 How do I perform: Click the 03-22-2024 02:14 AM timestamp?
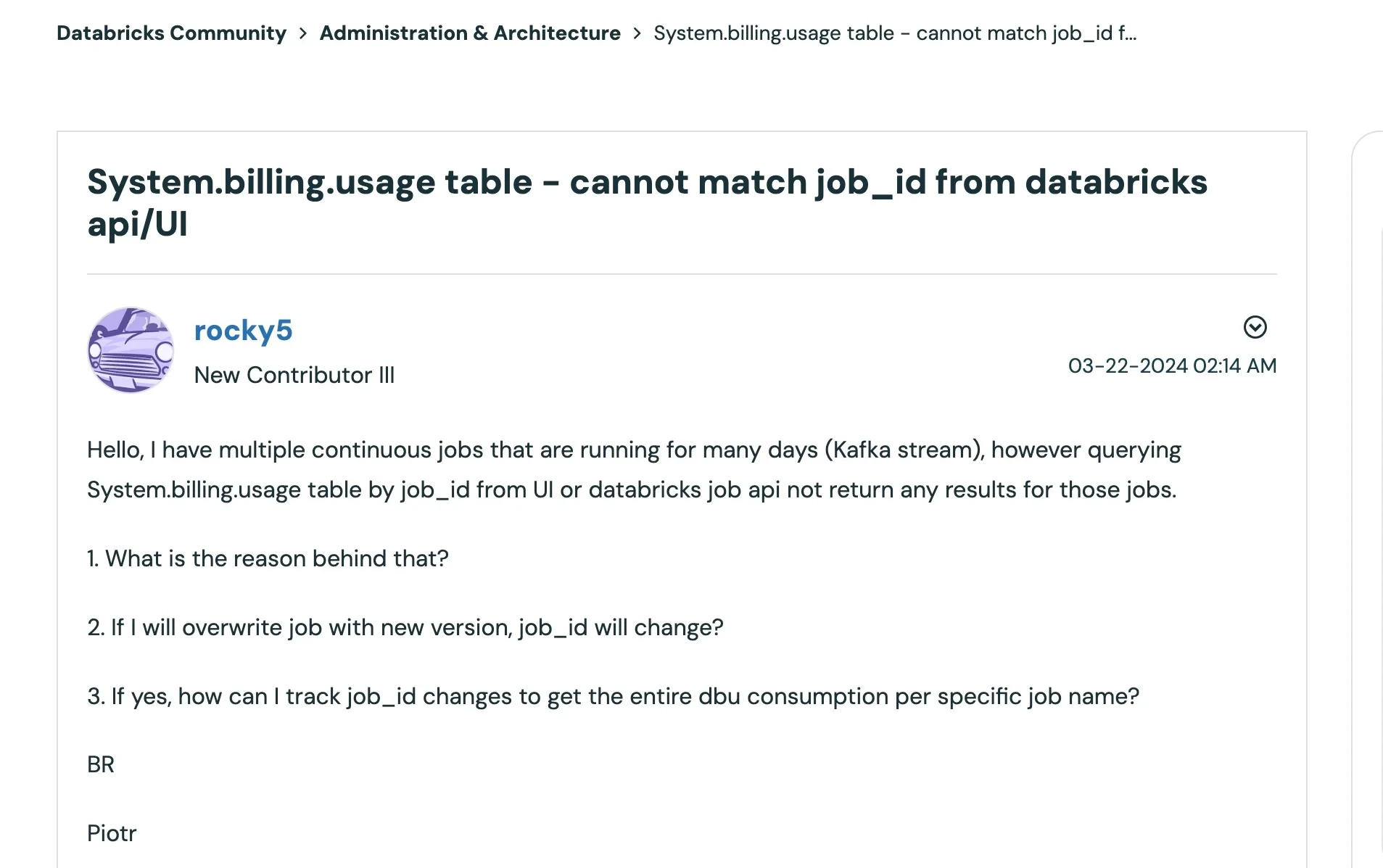pyautogui.click(x=1172, y=365)
